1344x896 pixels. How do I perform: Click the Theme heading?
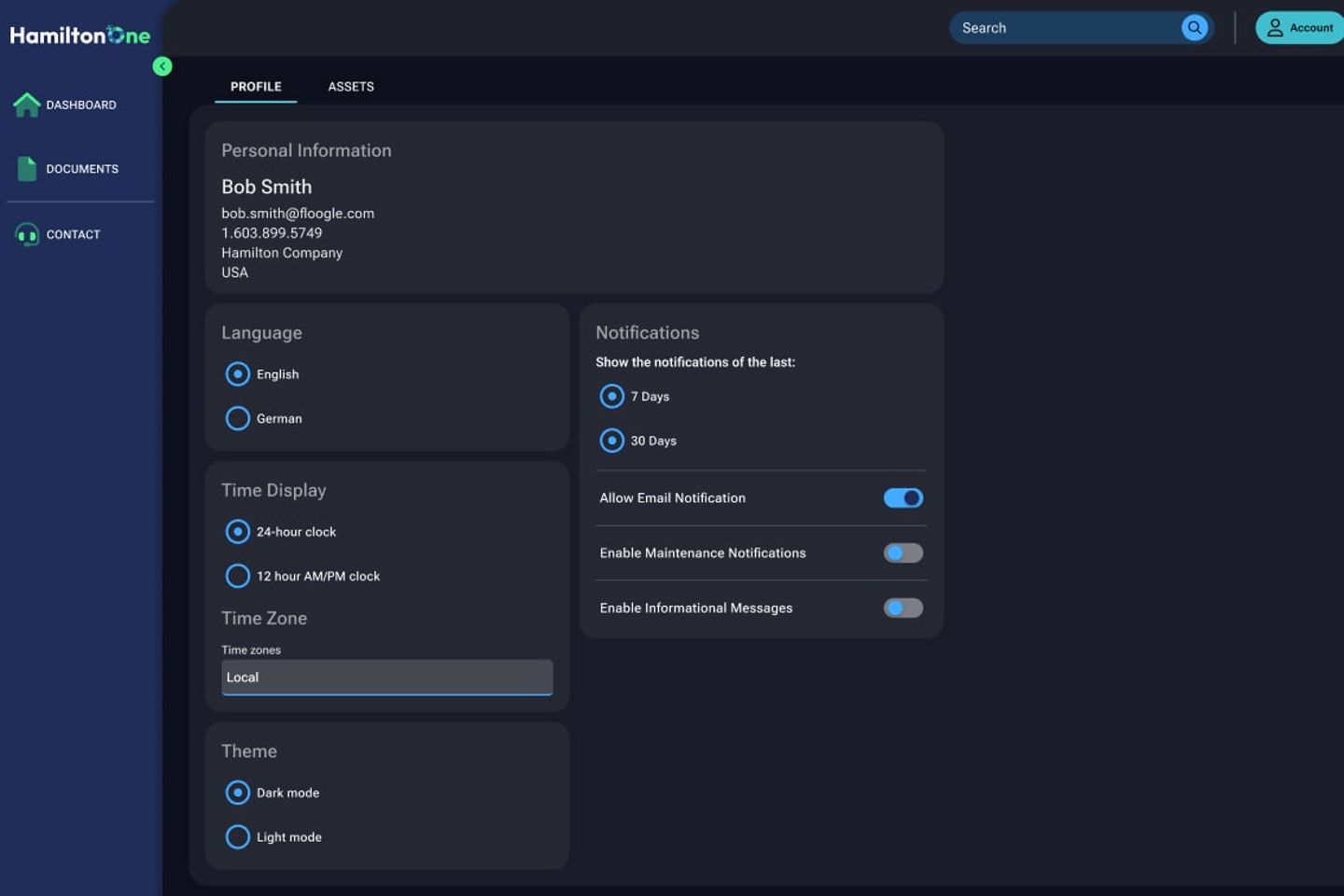pos(249,751)
